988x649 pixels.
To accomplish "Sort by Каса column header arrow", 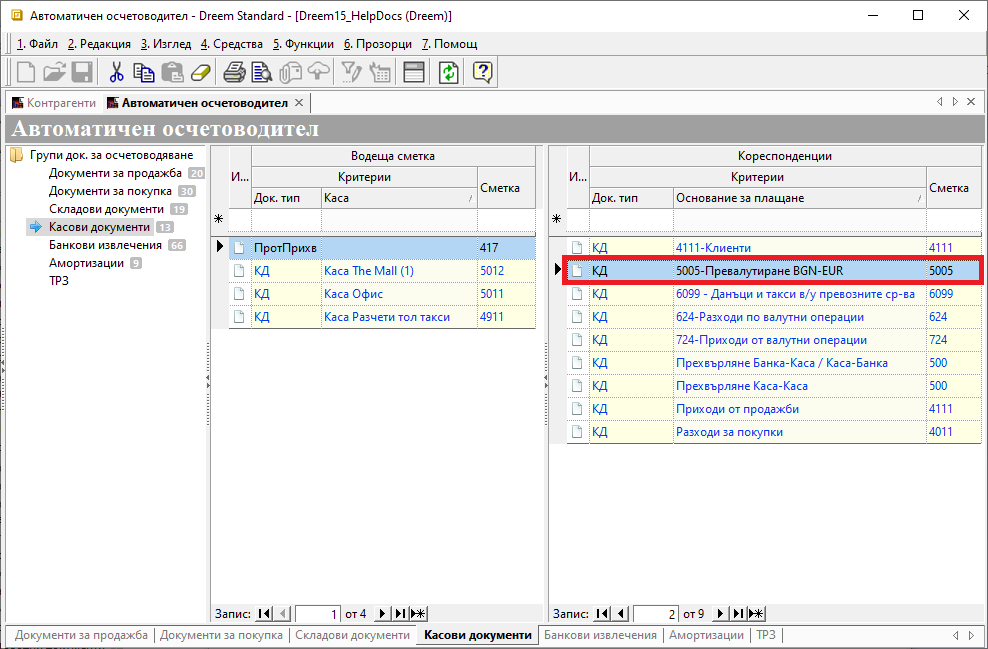I will click(470, 199).
